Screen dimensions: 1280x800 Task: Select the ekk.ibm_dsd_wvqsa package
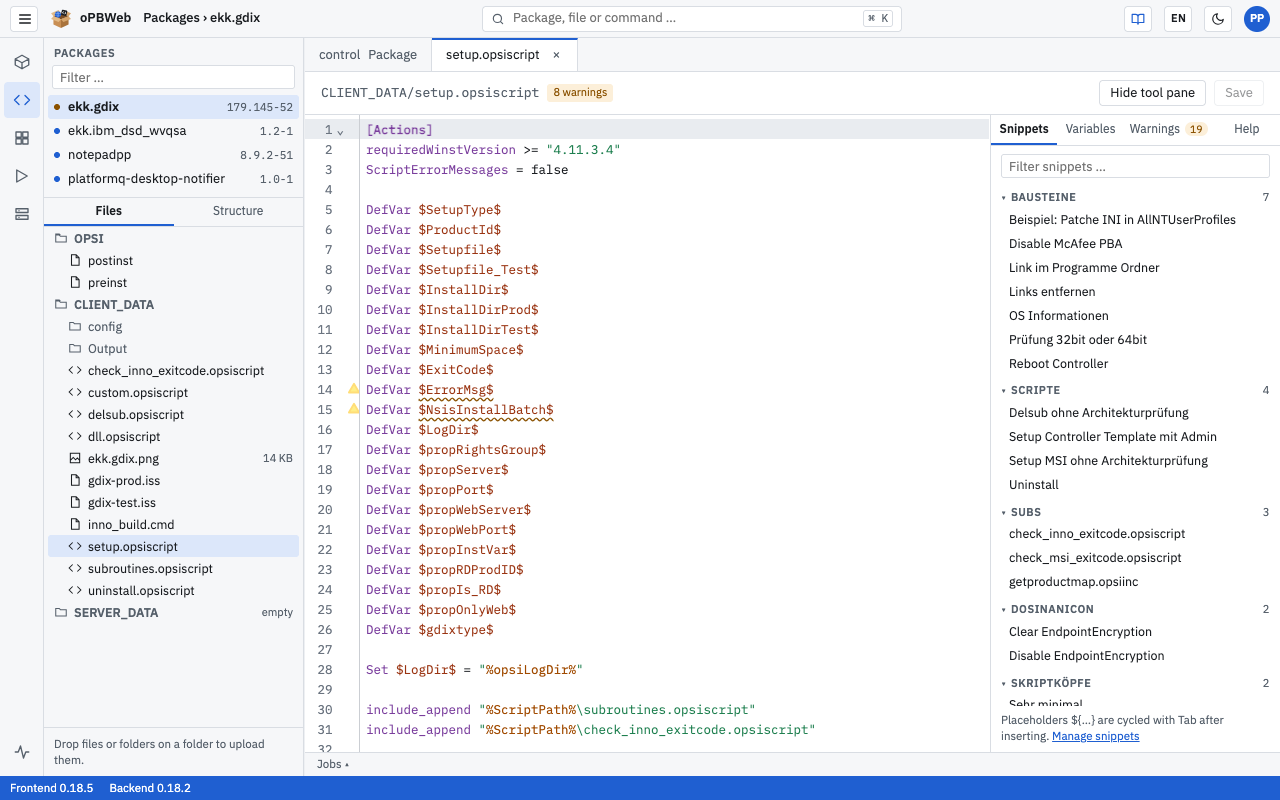click(173, 130)
